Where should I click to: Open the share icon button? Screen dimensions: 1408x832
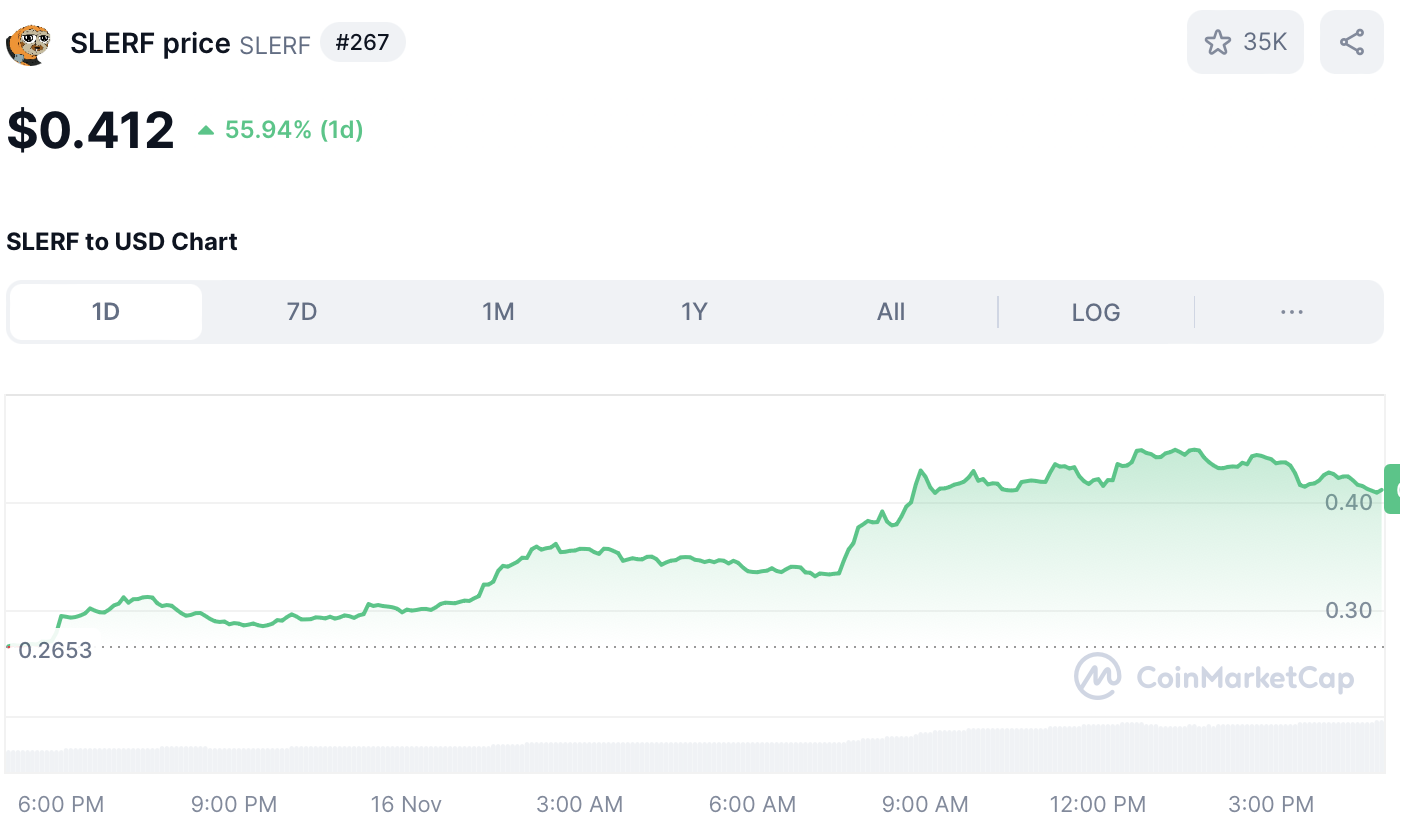[x=1352, y=42]
